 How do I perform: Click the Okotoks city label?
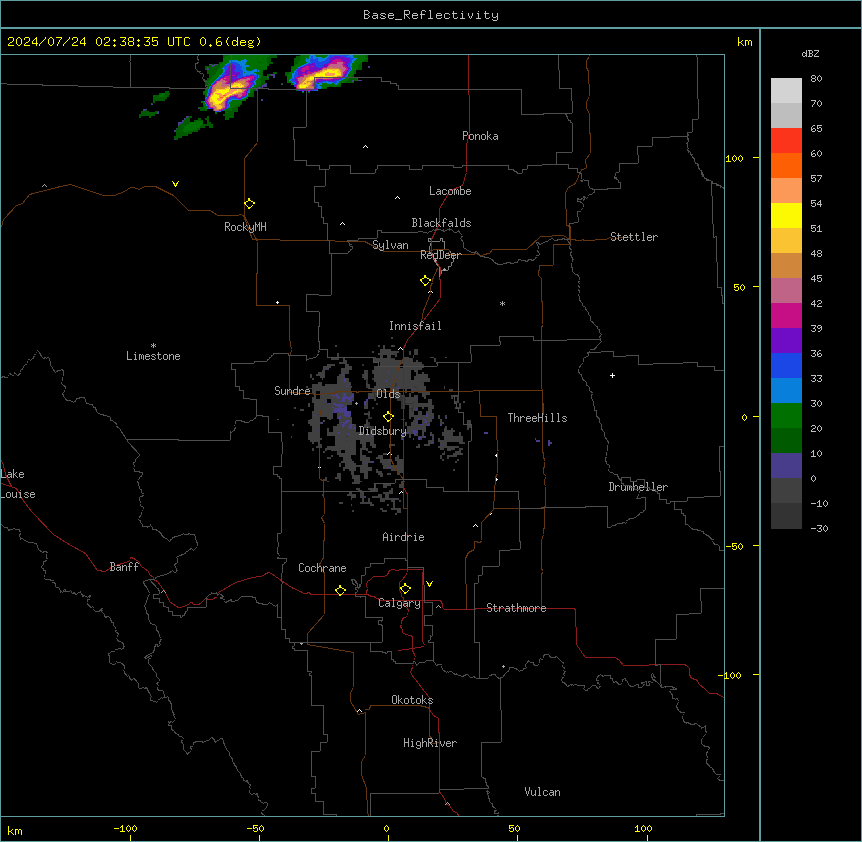412,700
